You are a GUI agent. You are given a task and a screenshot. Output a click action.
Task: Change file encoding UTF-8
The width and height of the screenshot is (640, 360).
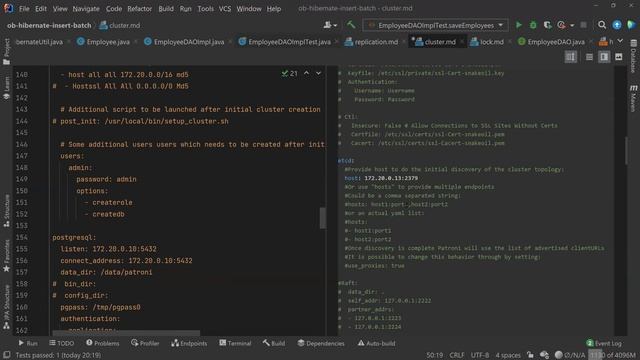[x=480, y=355]
